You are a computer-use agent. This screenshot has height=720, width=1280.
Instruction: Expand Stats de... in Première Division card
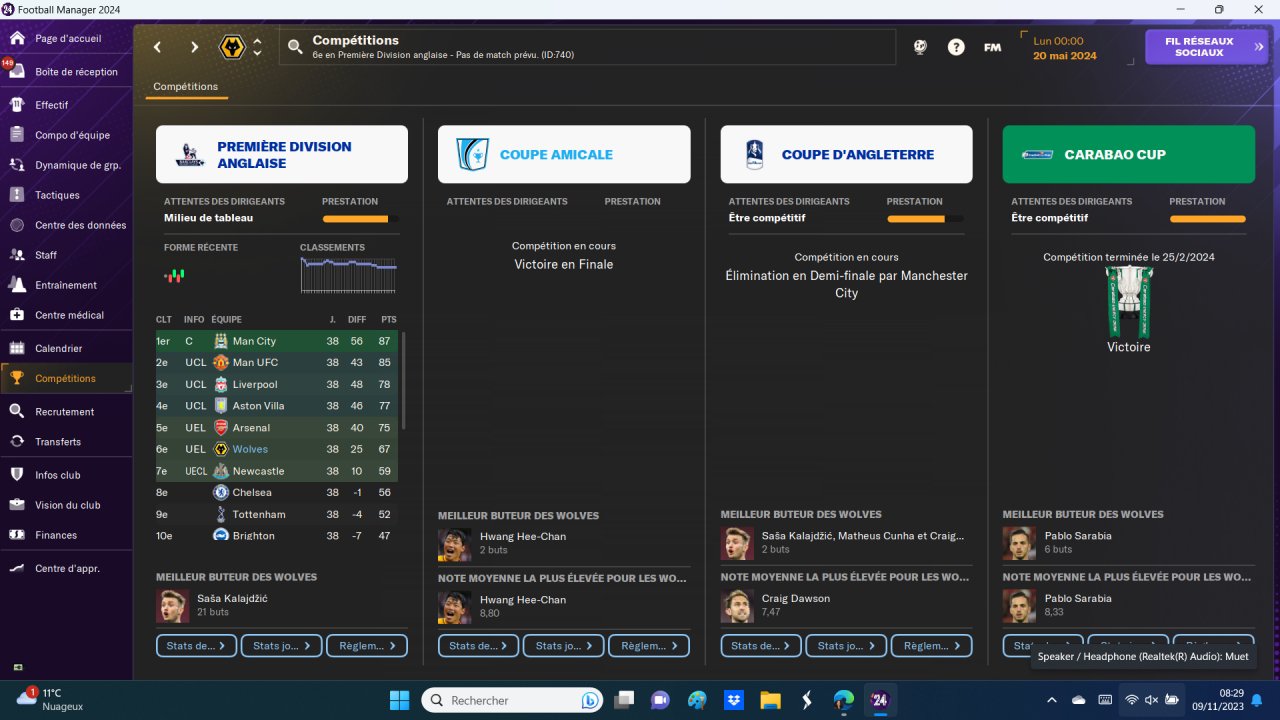[x=196, y=646]
